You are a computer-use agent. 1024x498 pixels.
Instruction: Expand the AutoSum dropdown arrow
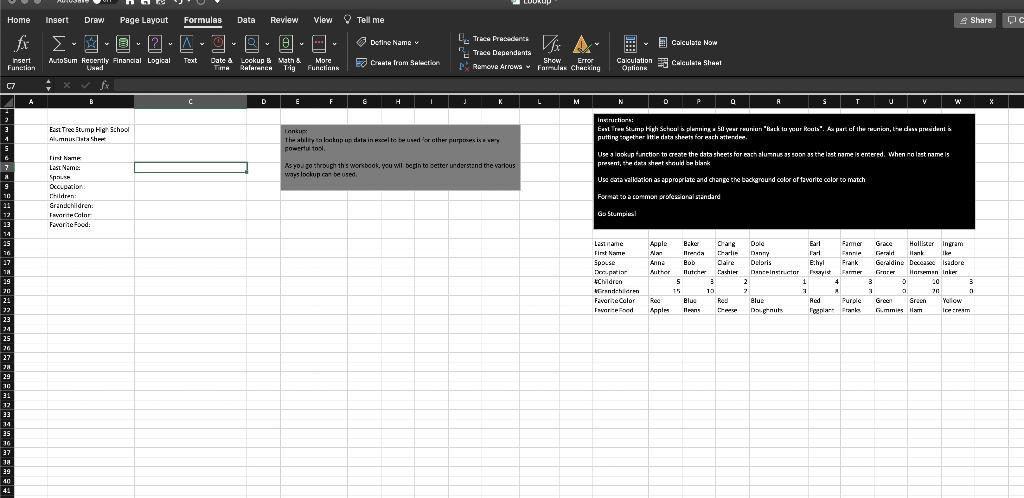[74, 44]
